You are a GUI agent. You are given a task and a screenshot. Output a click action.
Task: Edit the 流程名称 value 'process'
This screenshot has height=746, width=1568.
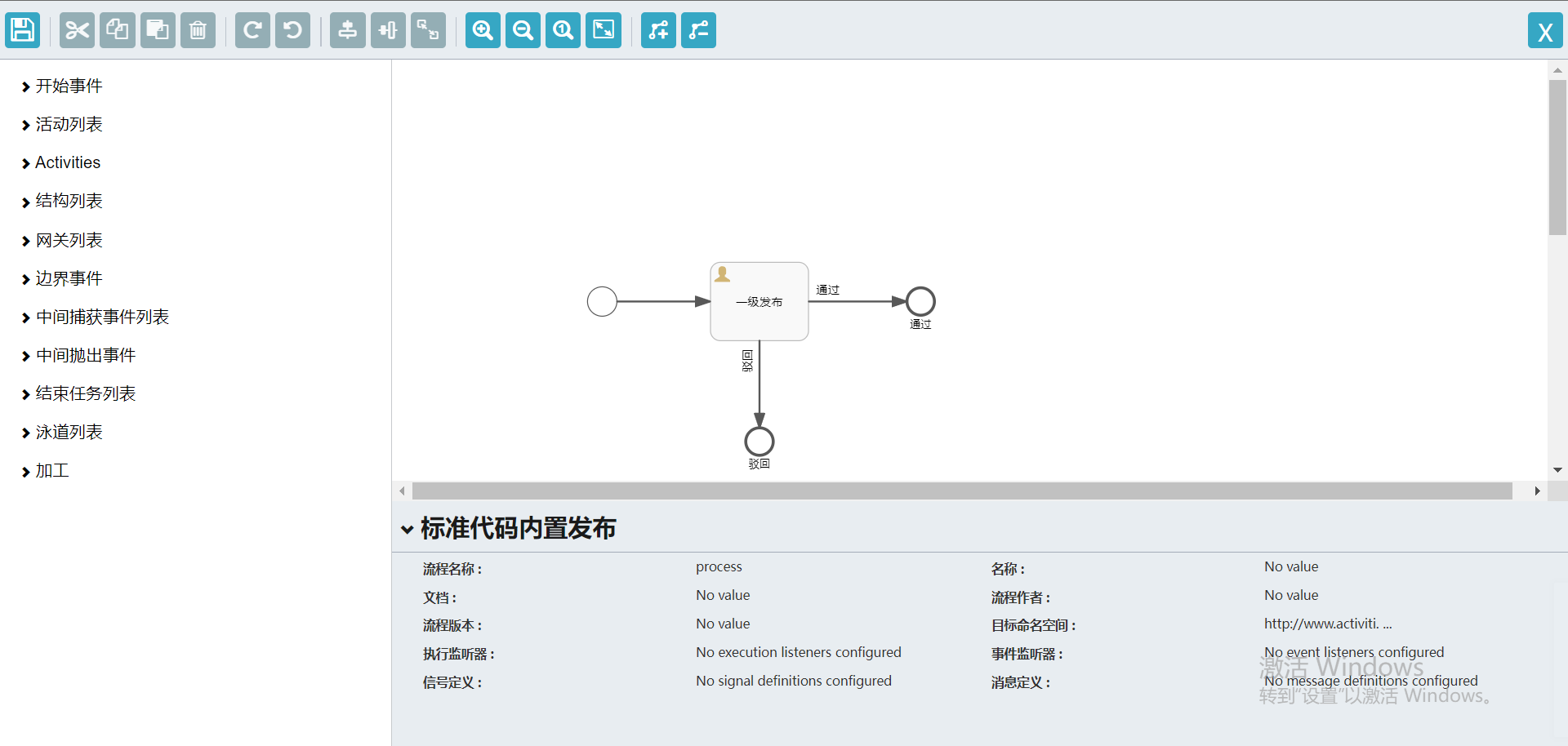point(719,566)
